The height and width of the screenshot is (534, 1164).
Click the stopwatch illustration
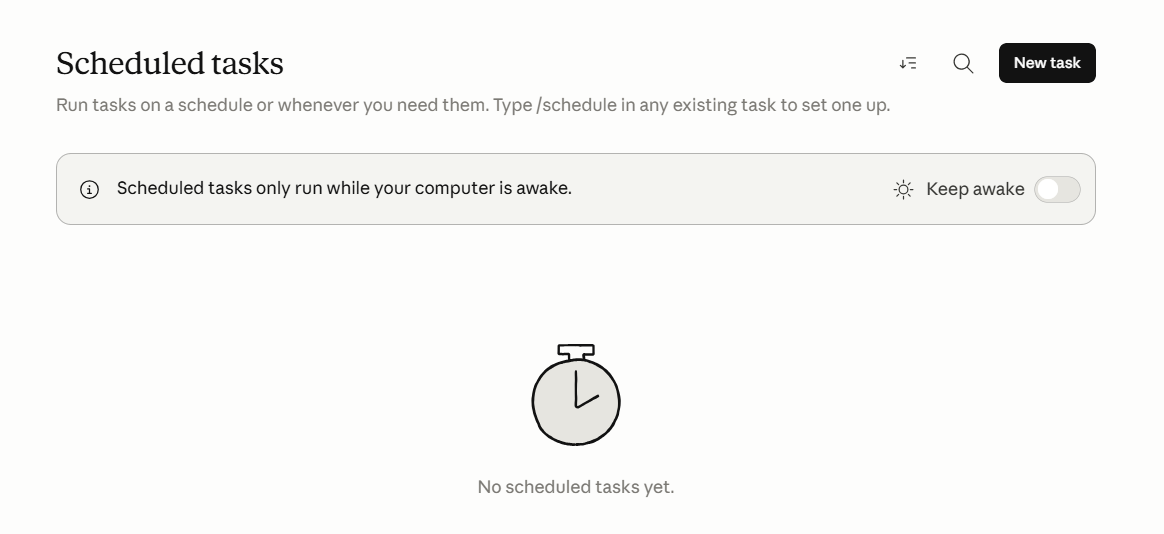coord(576,394)
